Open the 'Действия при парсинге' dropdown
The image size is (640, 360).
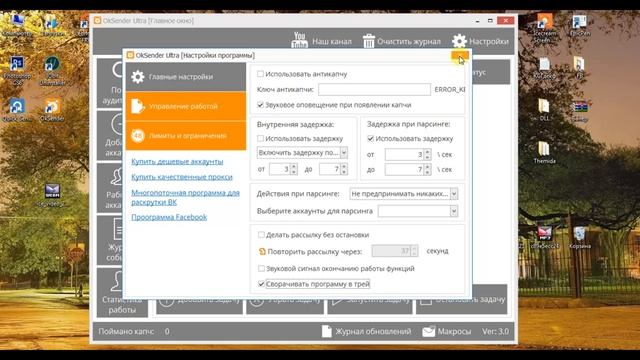(x=403, y=193)
